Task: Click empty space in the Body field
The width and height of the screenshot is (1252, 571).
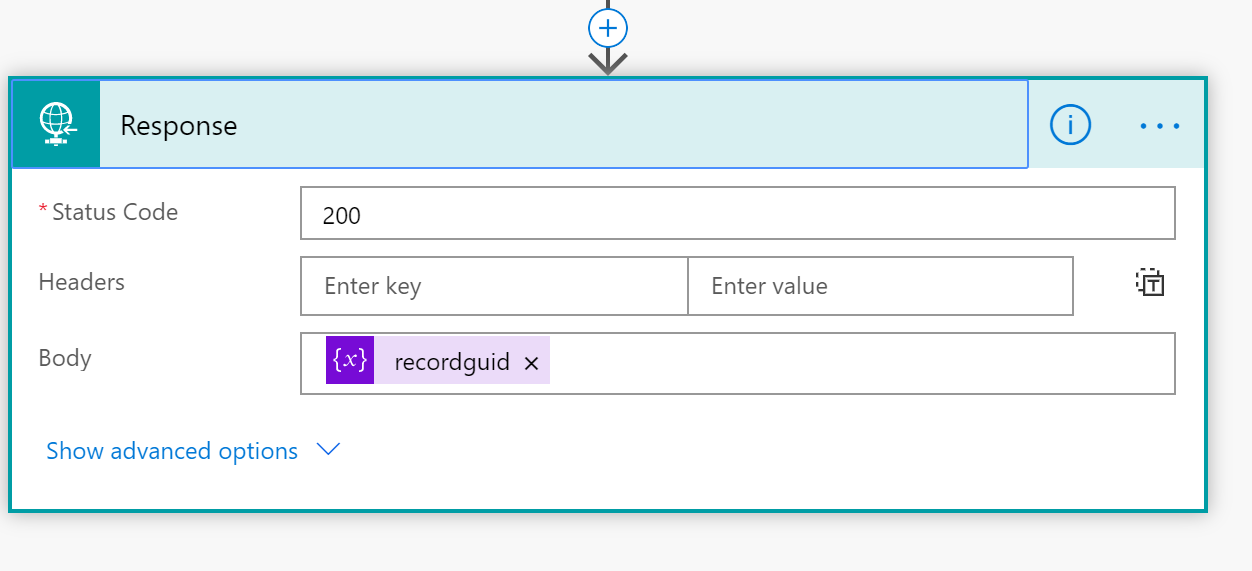Action: (x=860, y=363)
